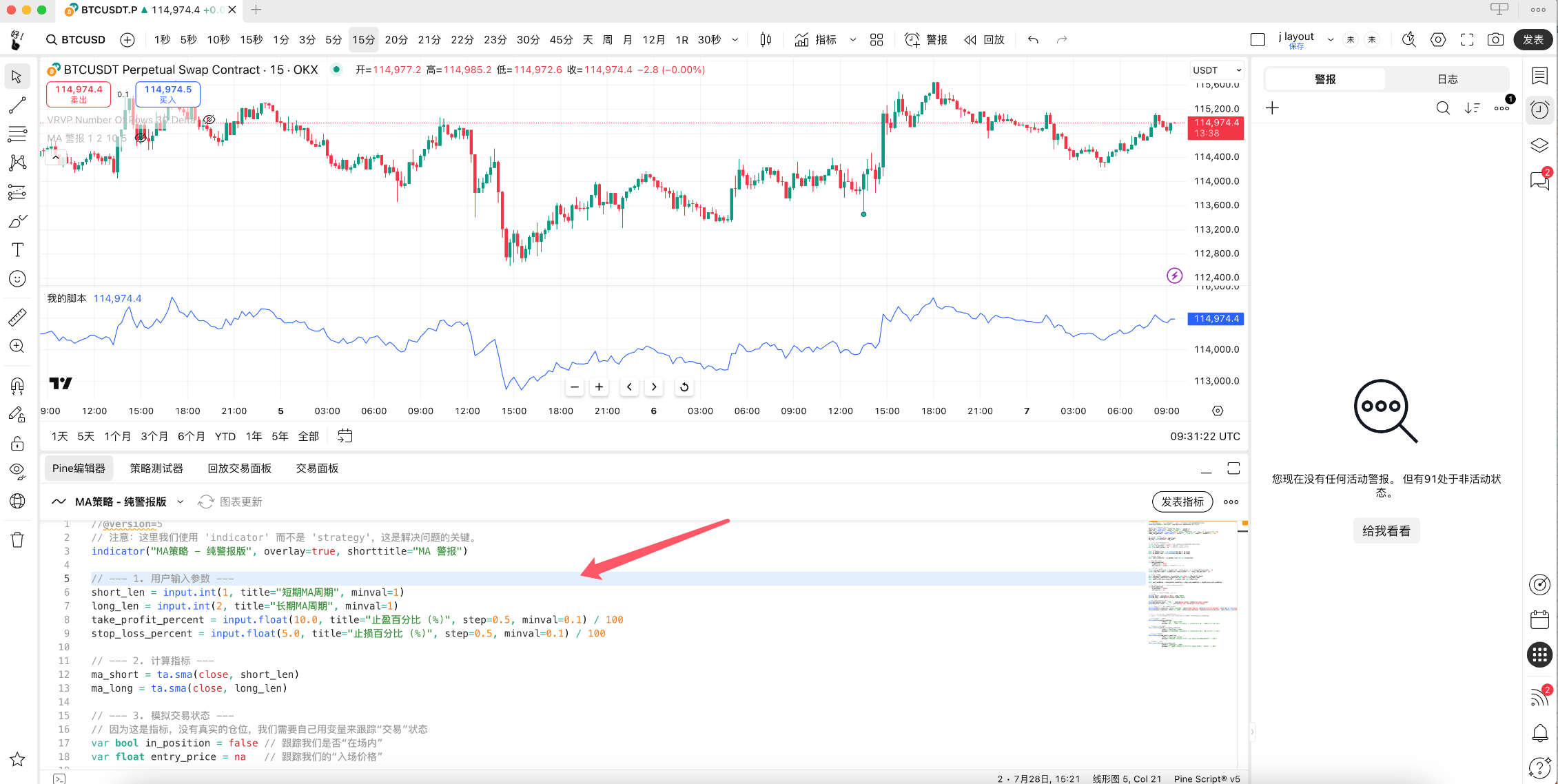
Task: Open Pine editor more options dots
Action: [x=1231, y=502]
